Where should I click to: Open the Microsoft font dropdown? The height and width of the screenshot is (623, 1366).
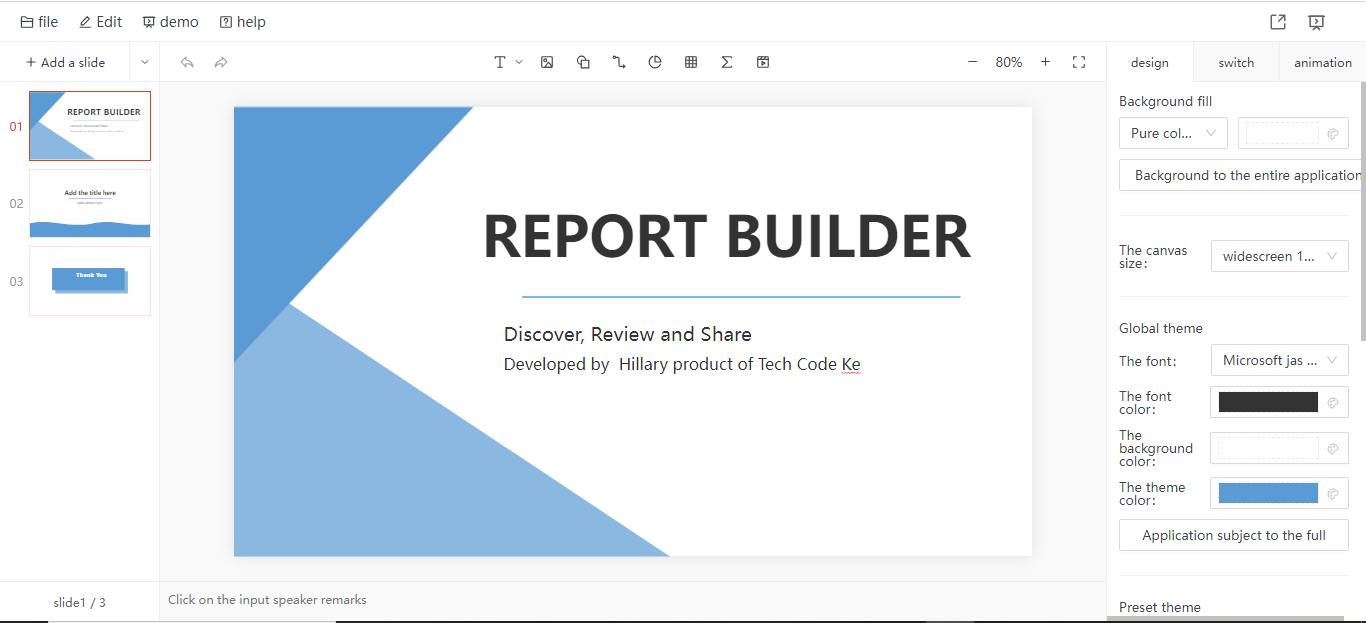pyautogui.click(x=1279, y=360)
